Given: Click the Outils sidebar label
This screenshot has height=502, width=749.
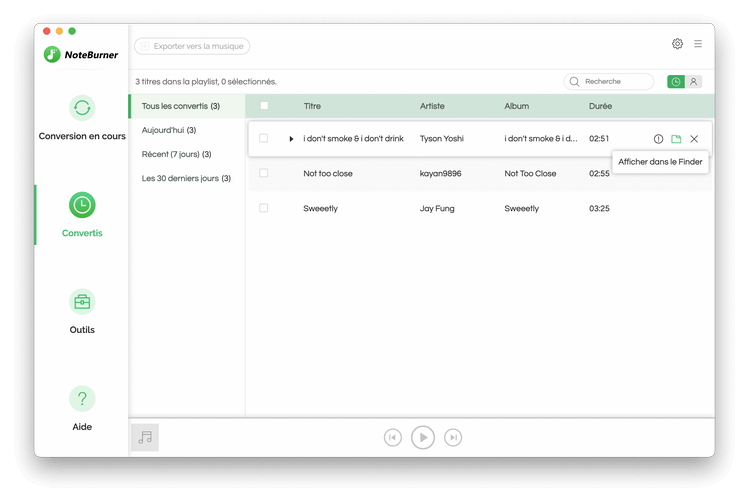Looking at the screenshot, I should tap(82, 330).
